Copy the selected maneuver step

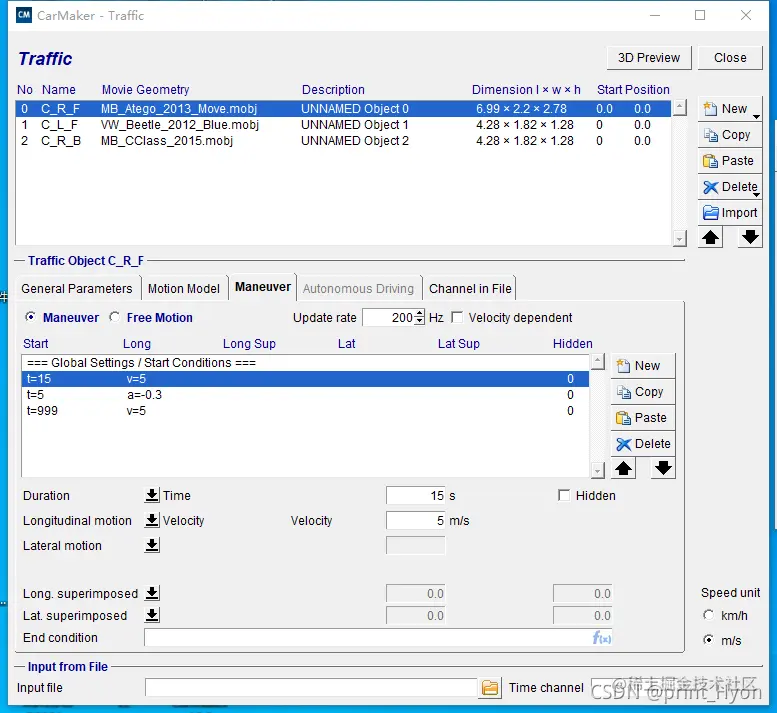[643, 392]
